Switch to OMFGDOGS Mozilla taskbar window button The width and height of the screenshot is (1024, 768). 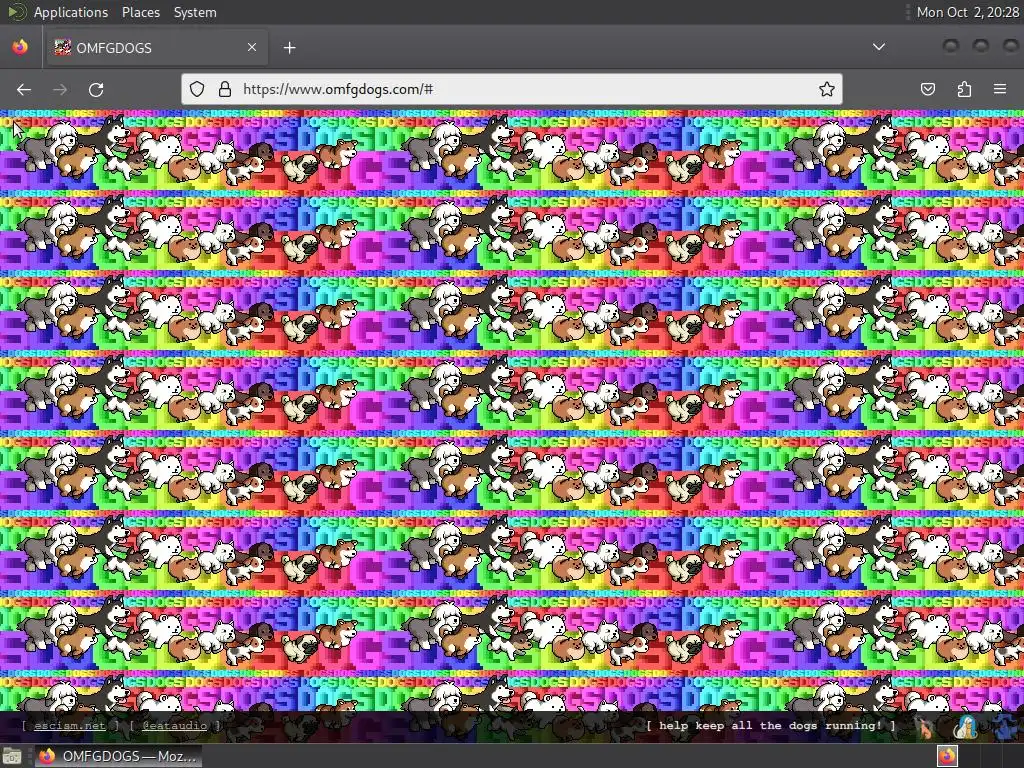point(118,756)
